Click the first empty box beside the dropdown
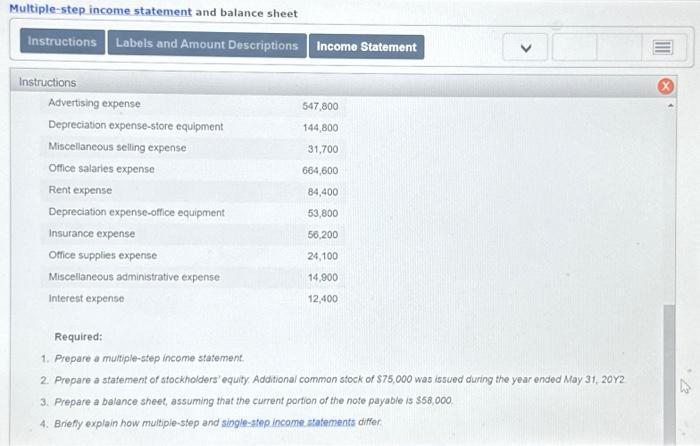 (575, 47)
